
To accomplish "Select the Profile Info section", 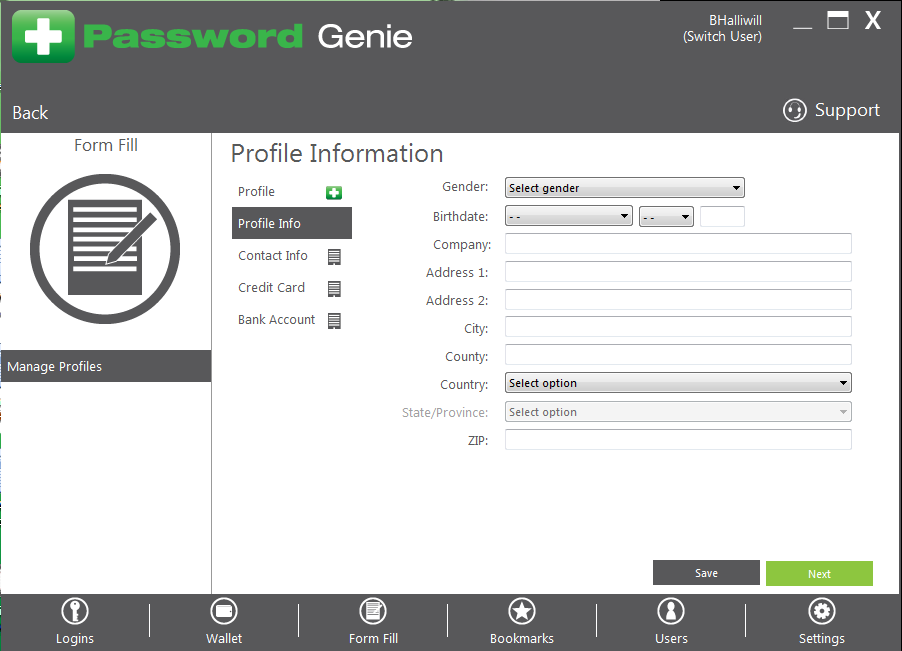I will (x=292, y=223).
